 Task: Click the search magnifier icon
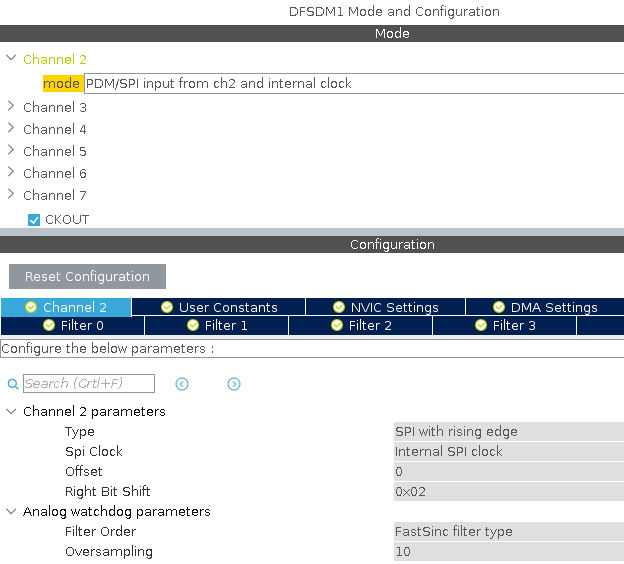pos(13,384)
